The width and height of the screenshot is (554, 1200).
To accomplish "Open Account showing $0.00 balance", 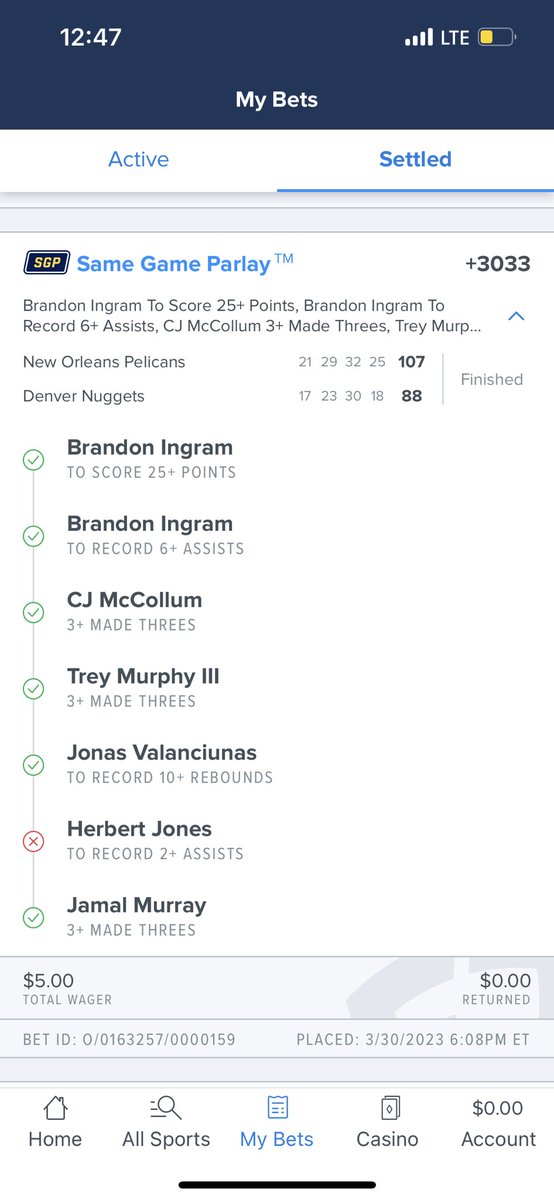I will 498,1122.
